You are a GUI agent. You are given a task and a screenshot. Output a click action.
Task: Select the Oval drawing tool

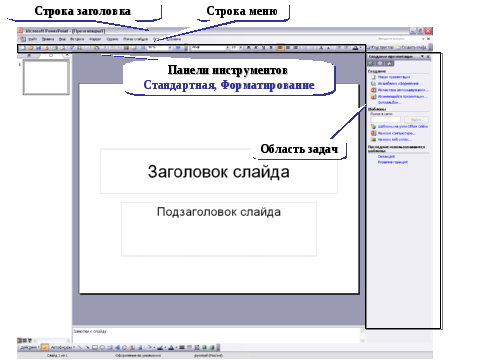tap(102, 347)
